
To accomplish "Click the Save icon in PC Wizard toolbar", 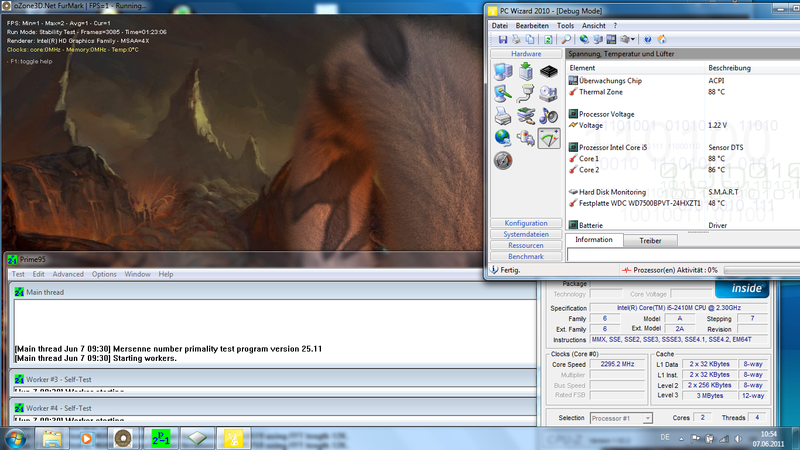I will pyautogui.click(x=503, y=39).
